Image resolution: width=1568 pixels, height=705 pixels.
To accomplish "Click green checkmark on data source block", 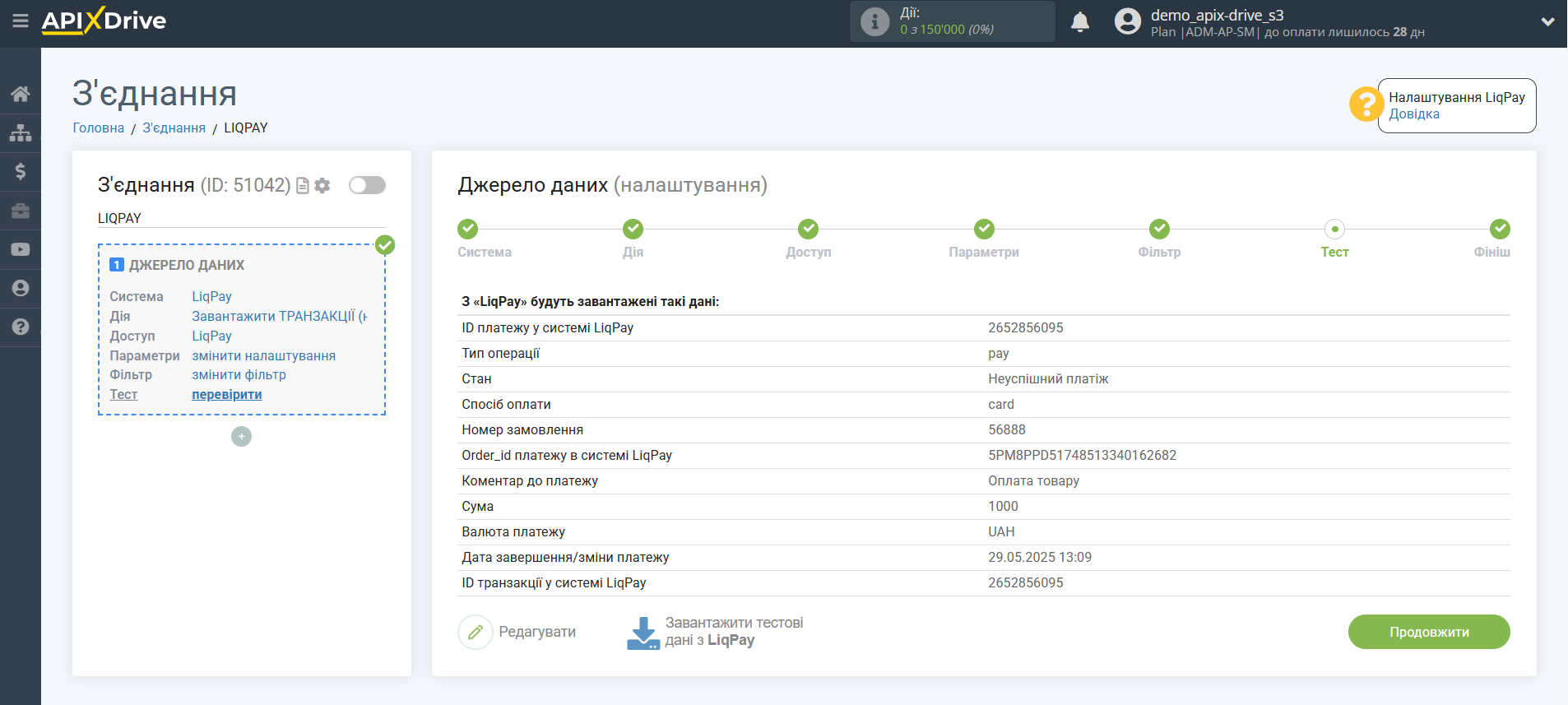I will pos(385,245).
